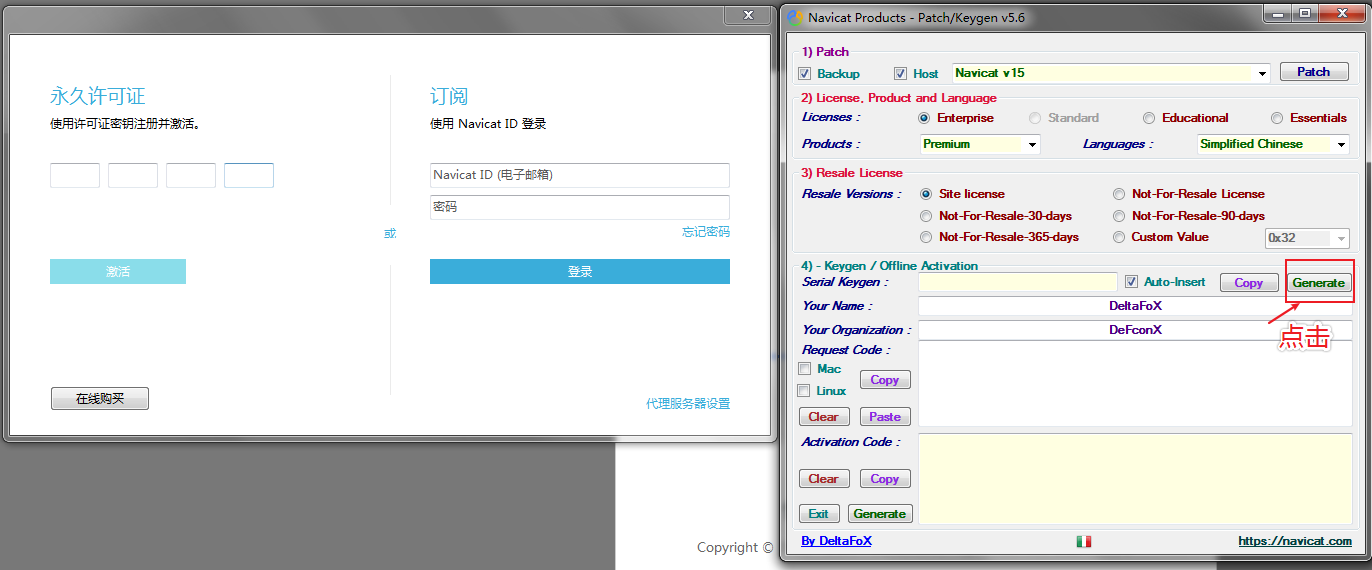
Task: Select the Custom Value radio option
Action: click(1119, 237)
